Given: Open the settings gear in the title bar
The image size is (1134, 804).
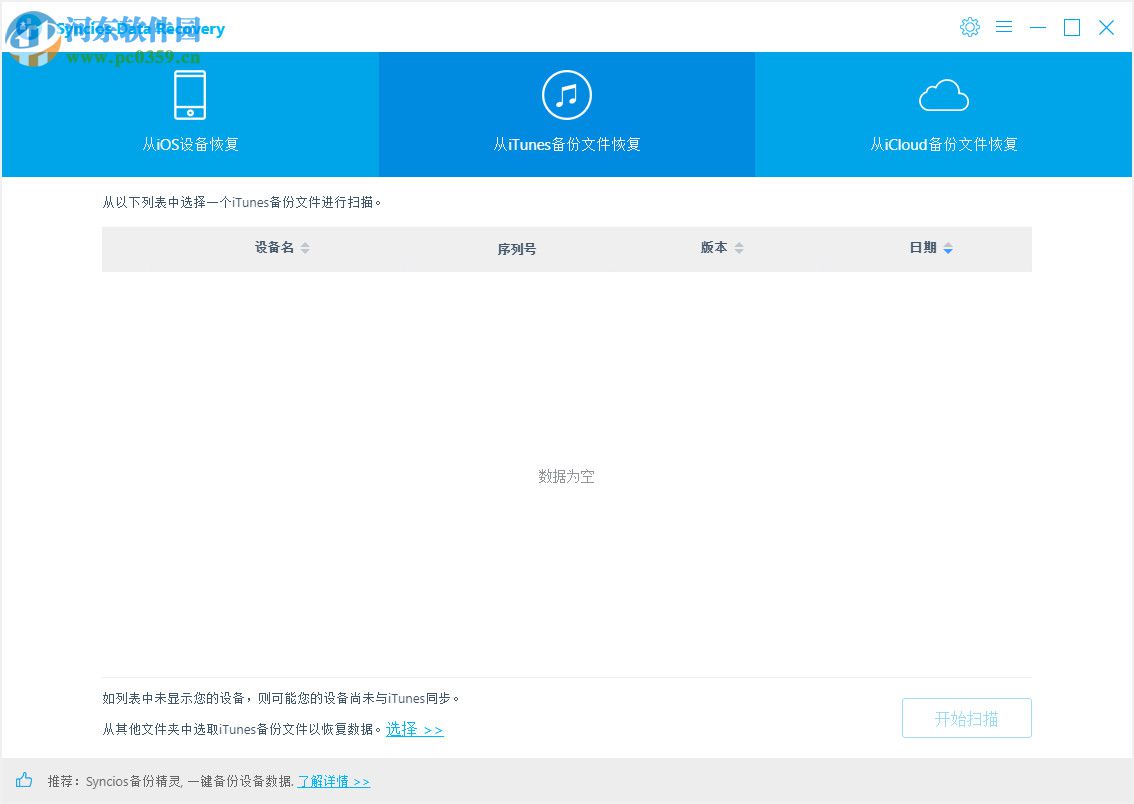Looking at the screenshot, I should coord(970,27).
